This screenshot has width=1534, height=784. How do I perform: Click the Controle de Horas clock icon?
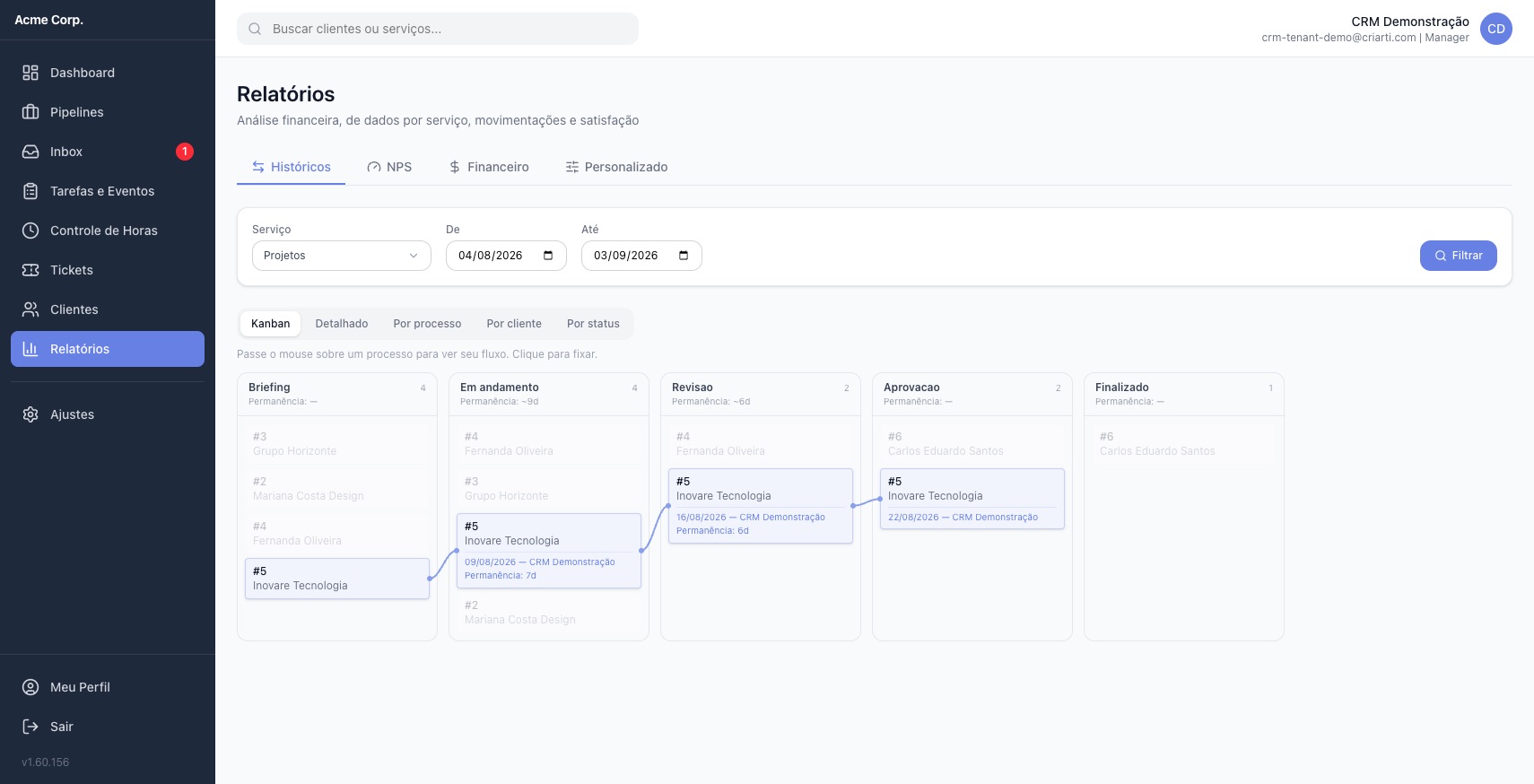point(31,231)
